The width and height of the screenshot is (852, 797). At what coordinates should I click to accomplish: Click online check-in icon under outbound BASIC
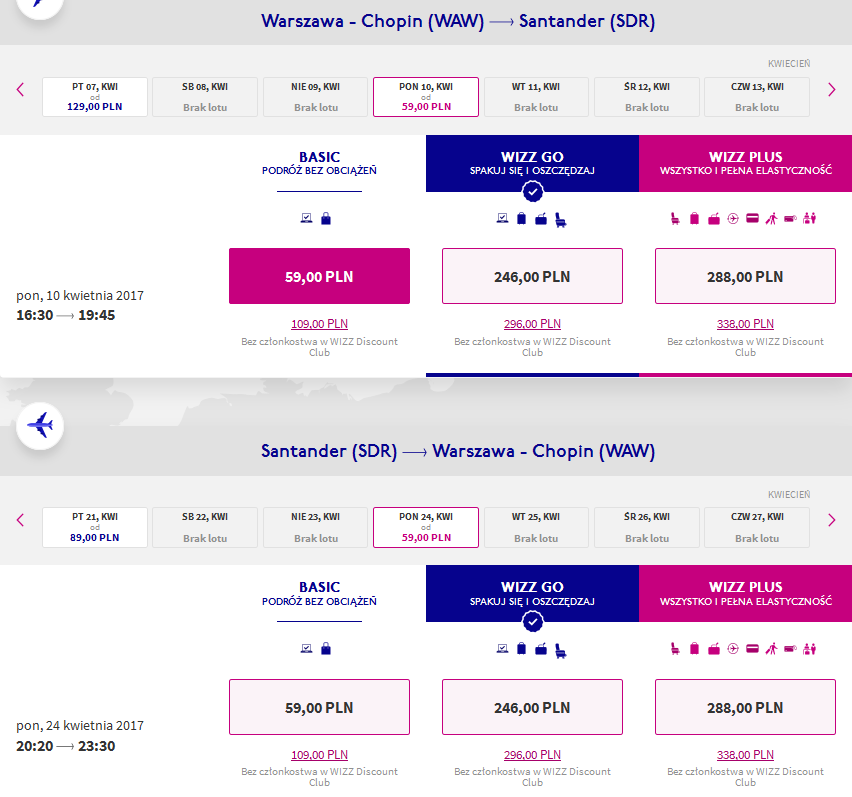tap(306, 218)
